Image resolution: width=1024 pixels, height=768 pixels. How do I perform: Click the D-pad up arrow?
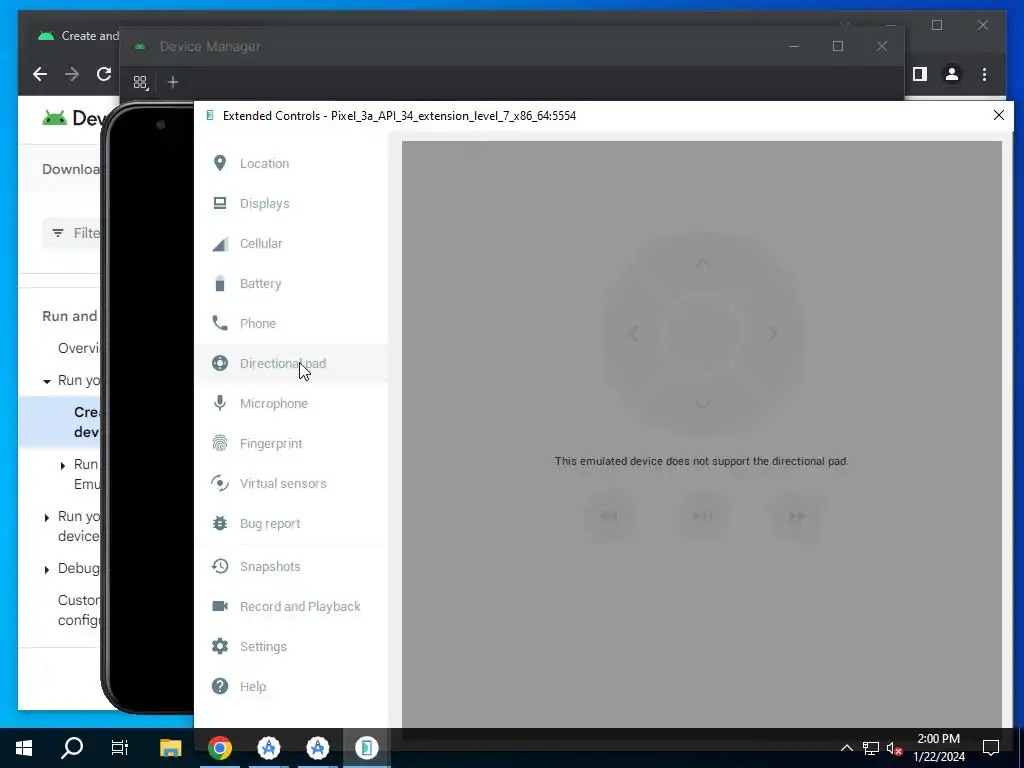point(703,264)
